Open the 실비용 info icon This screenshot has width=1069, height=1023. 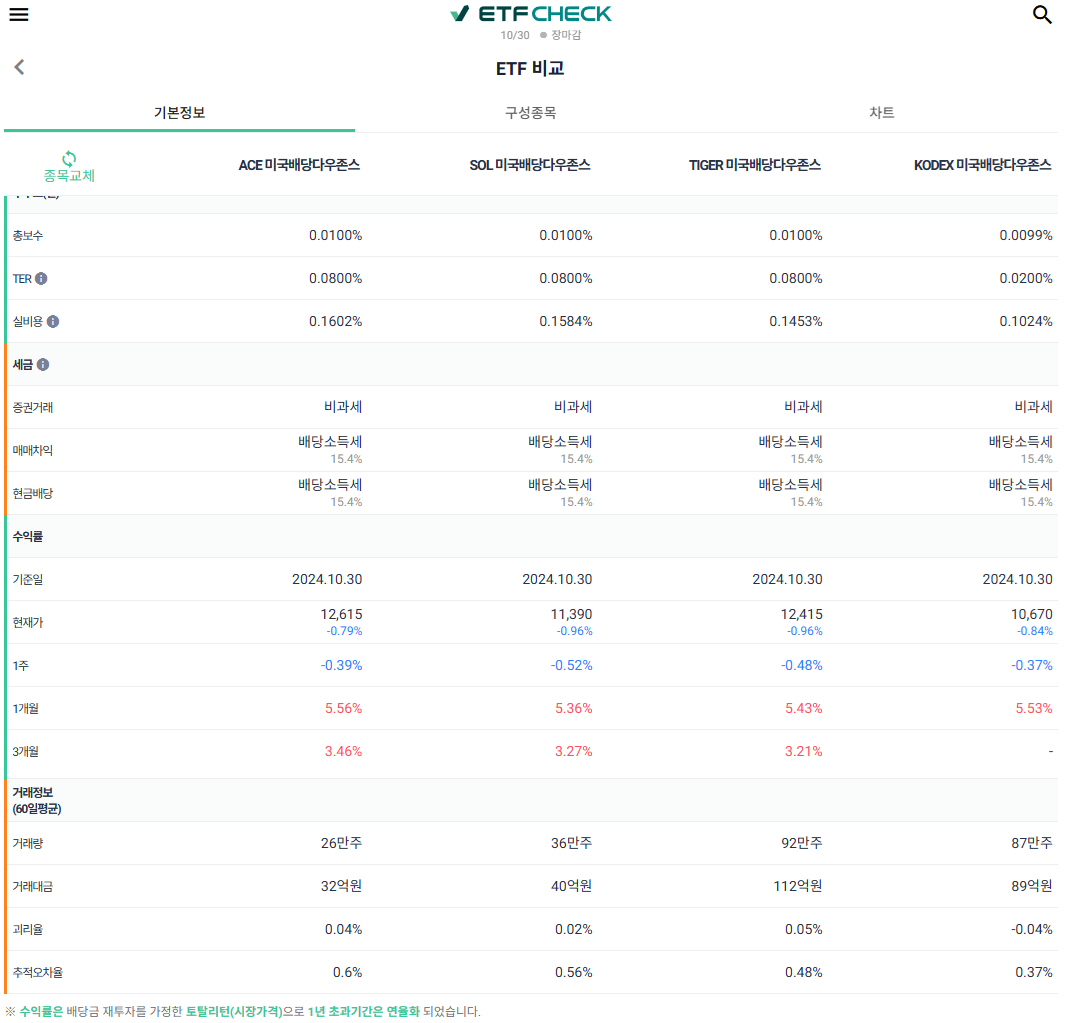point(53,322)
